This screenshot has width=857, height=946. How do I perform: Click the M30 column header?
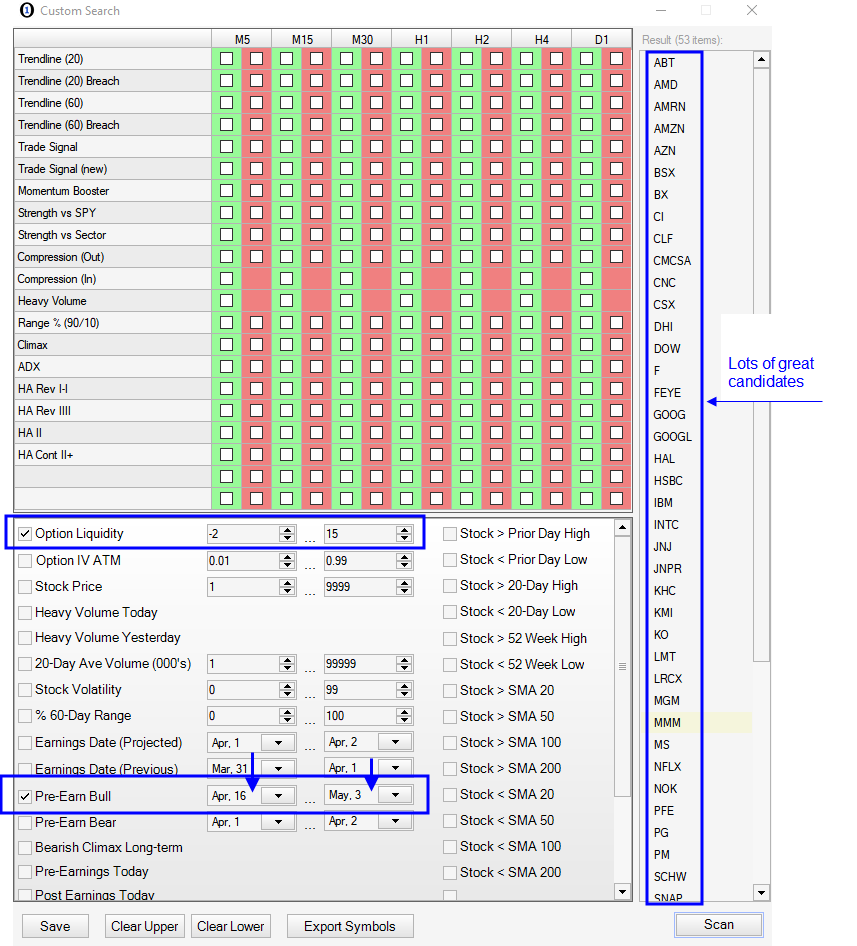click(362, 39)
